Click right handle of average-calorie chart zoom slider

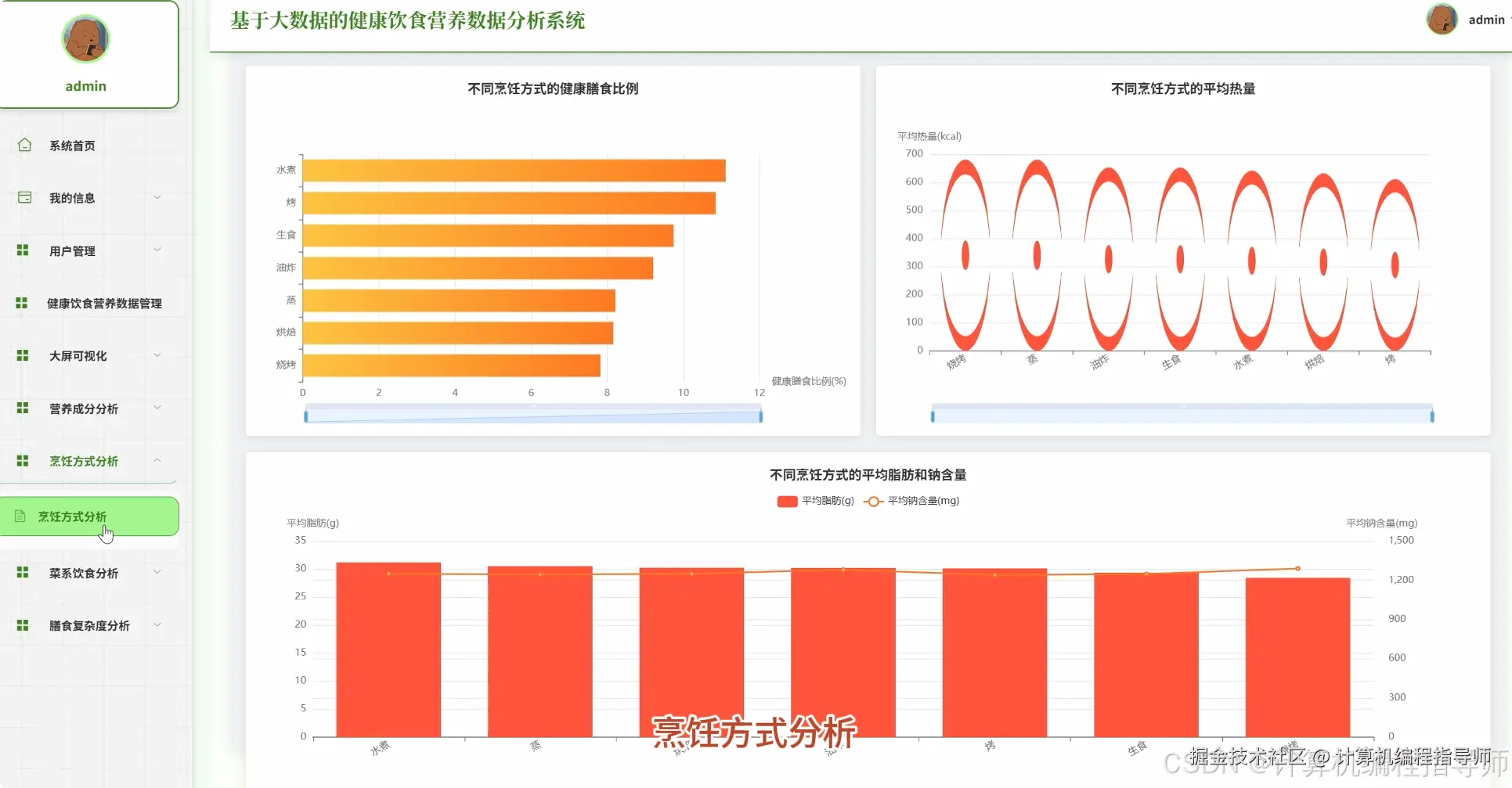pyautogui.click(x=1432, y=416)
